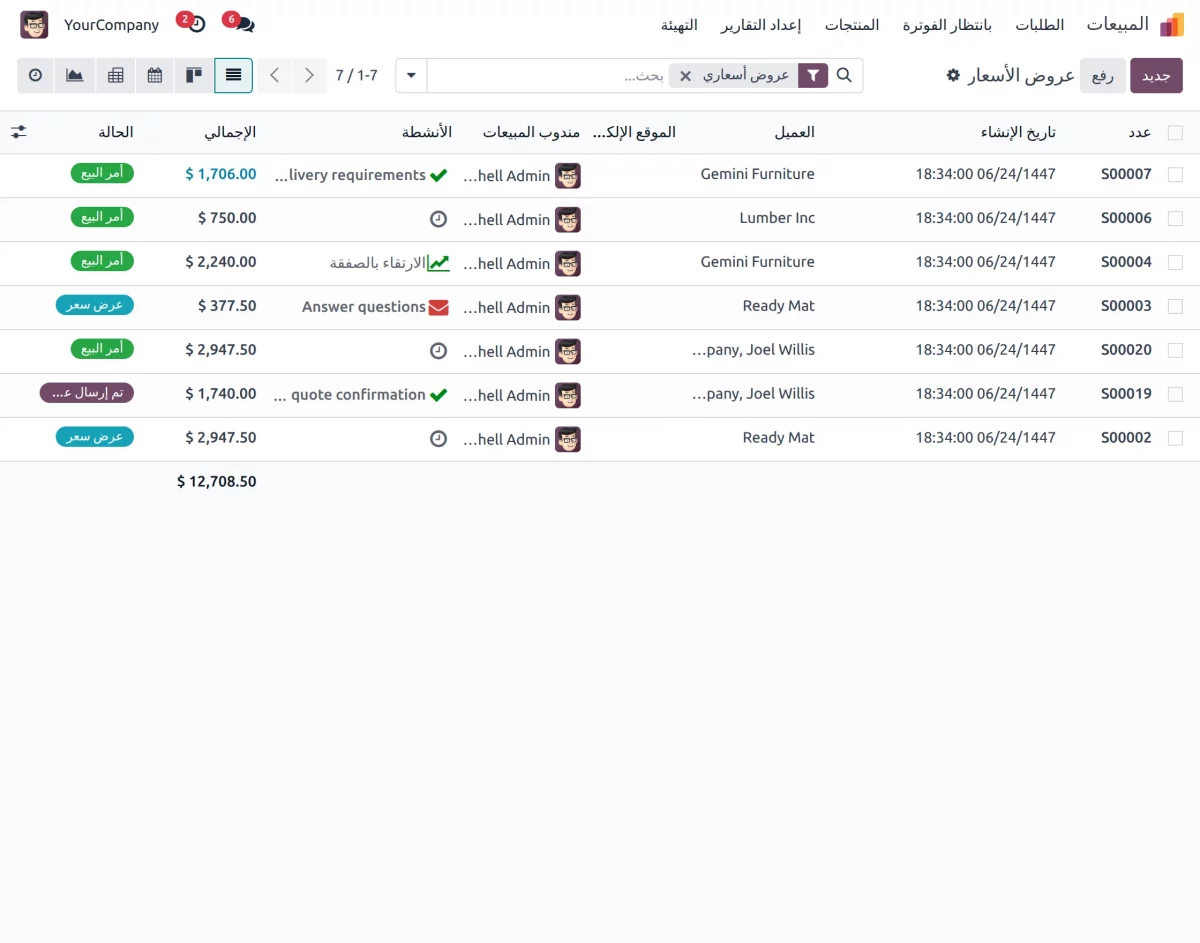Open the التهيئة menu
Image resolution: width=1200 pixels, height=943 pixels.
pos(680,25)
